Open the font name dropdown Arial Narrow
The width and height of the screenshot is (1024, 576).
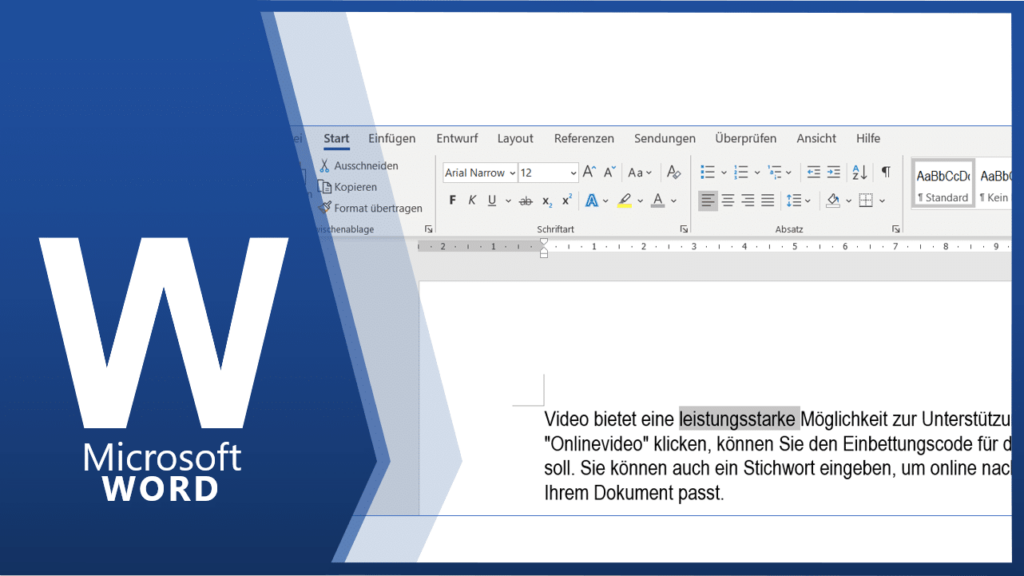point(513,173)
